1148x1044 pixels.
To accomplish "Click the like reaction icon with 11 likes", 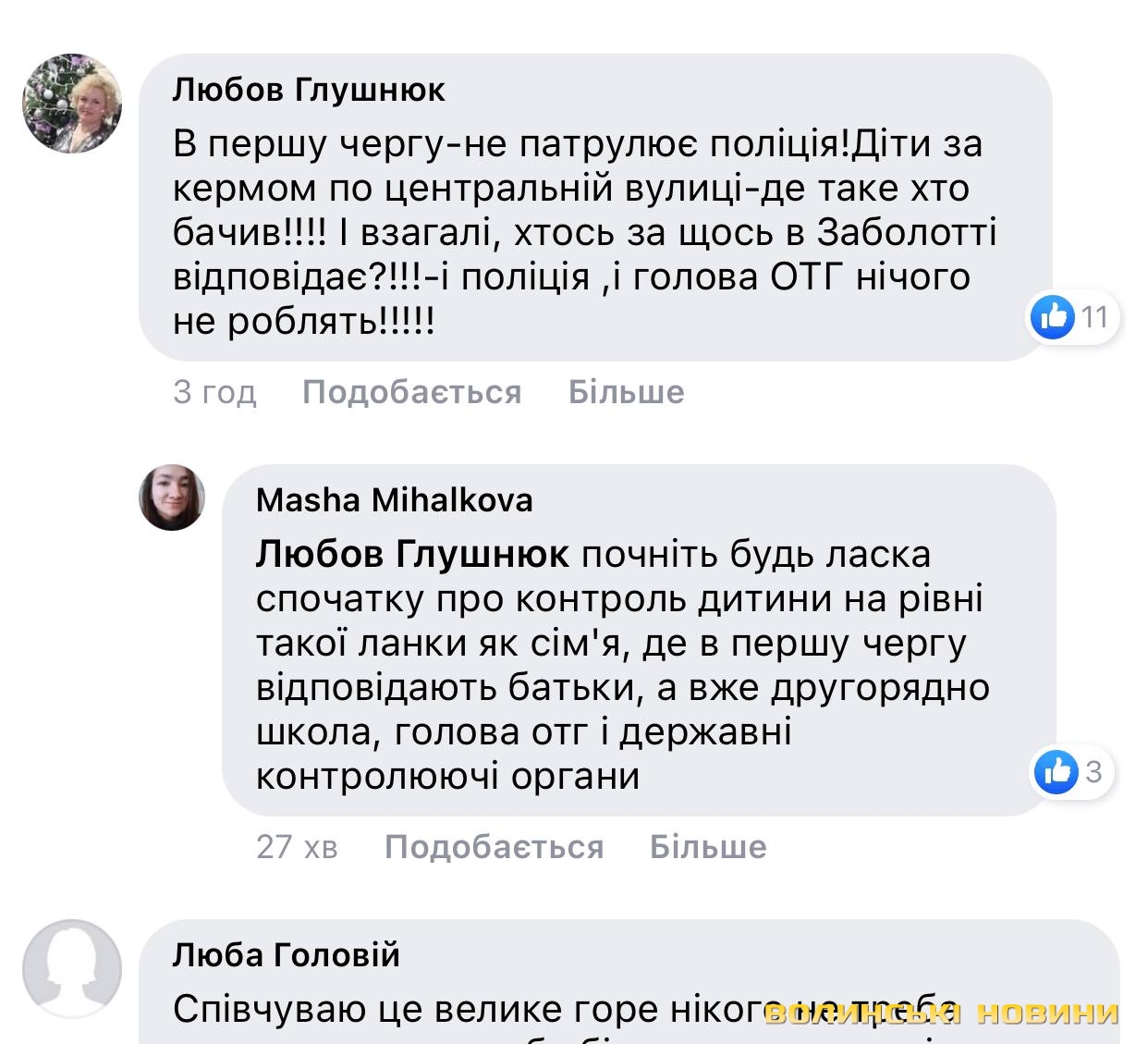I will pos(1053,317).
